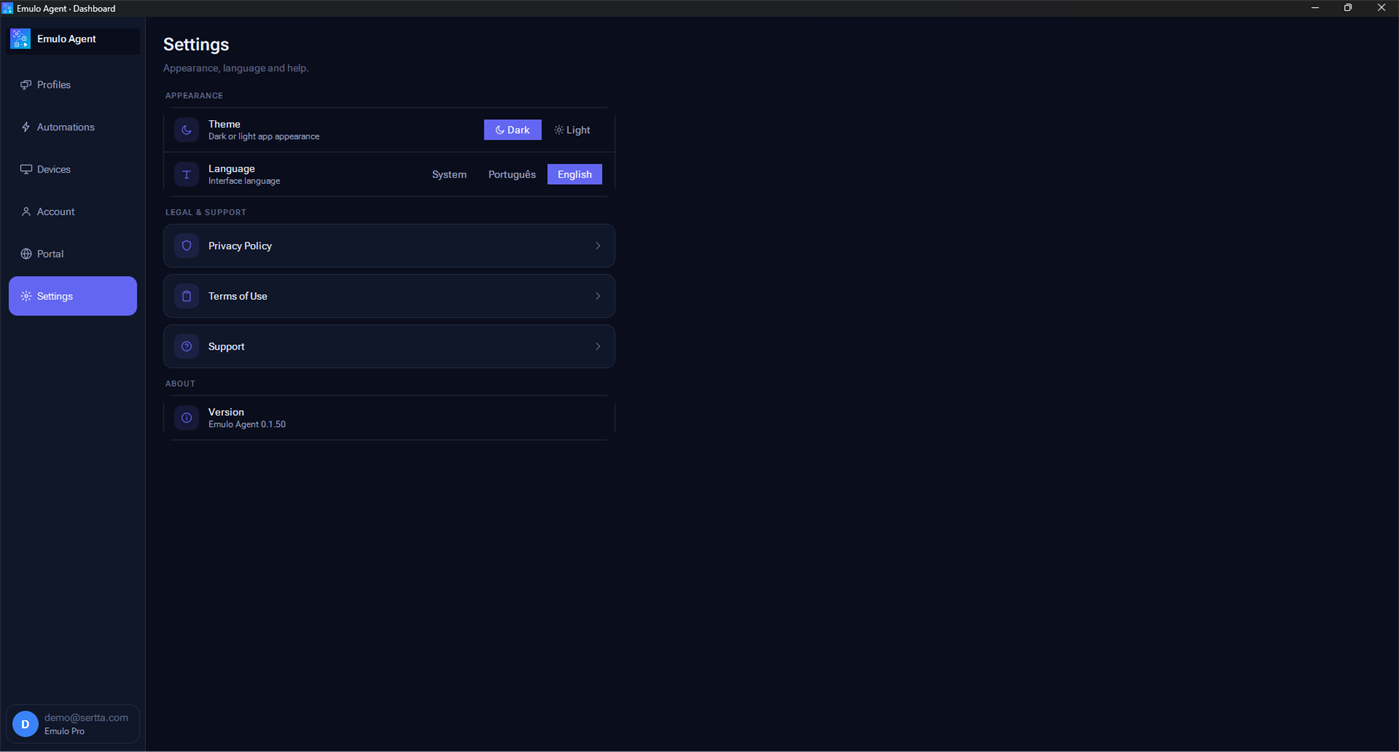
Task: Open the Automations page
Action: pos(73,127)
